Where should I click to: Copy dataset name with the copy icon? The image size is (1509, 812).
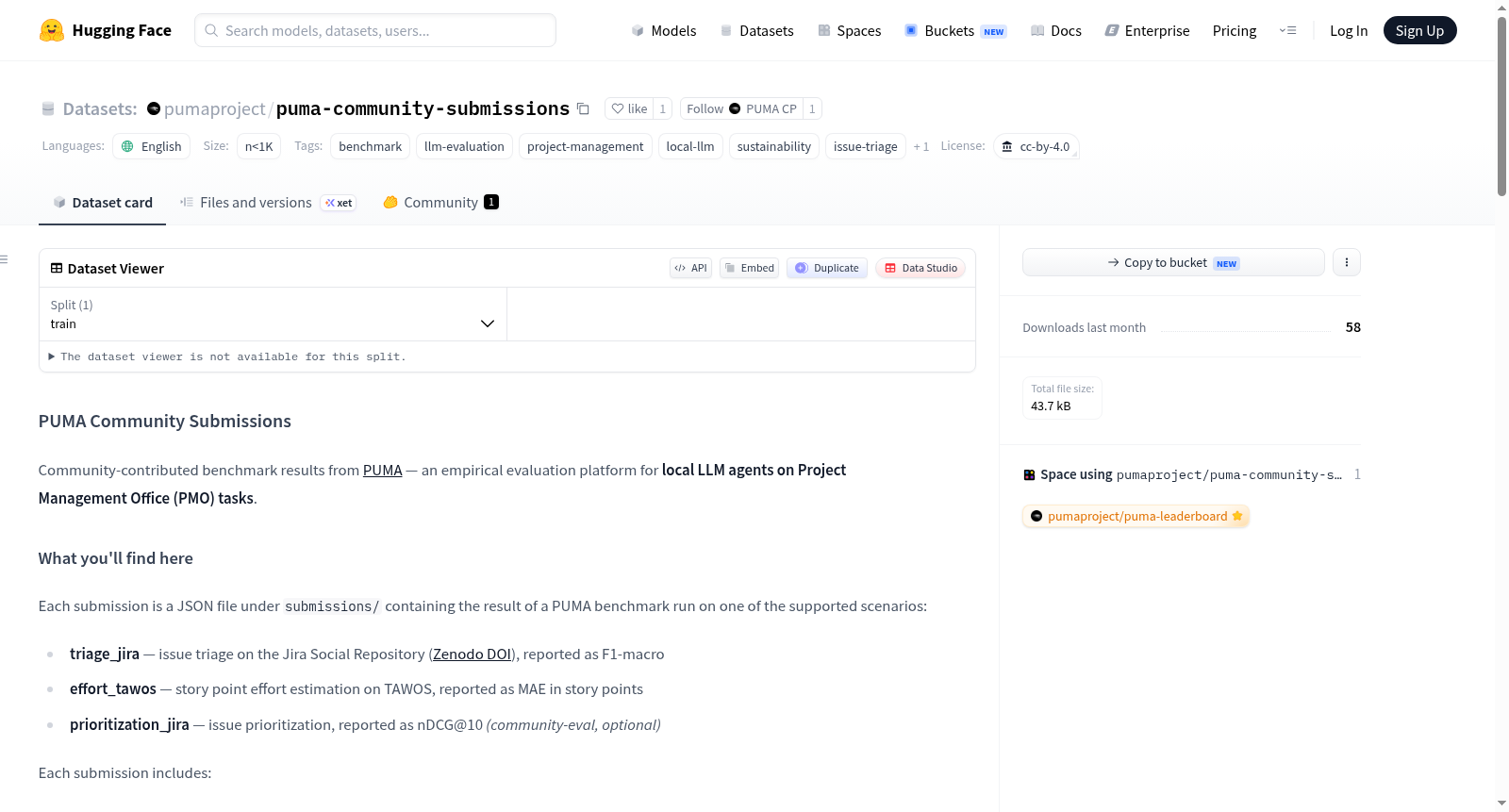[x=583, y=108]
